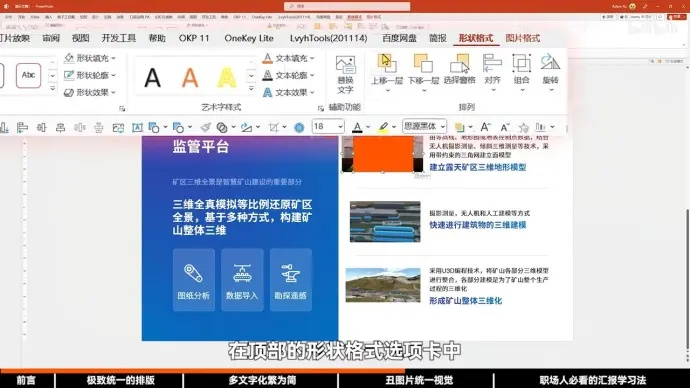690x388 pixels.
Task: Click the 替换文字 alt text icon
Action: [345, 65]
